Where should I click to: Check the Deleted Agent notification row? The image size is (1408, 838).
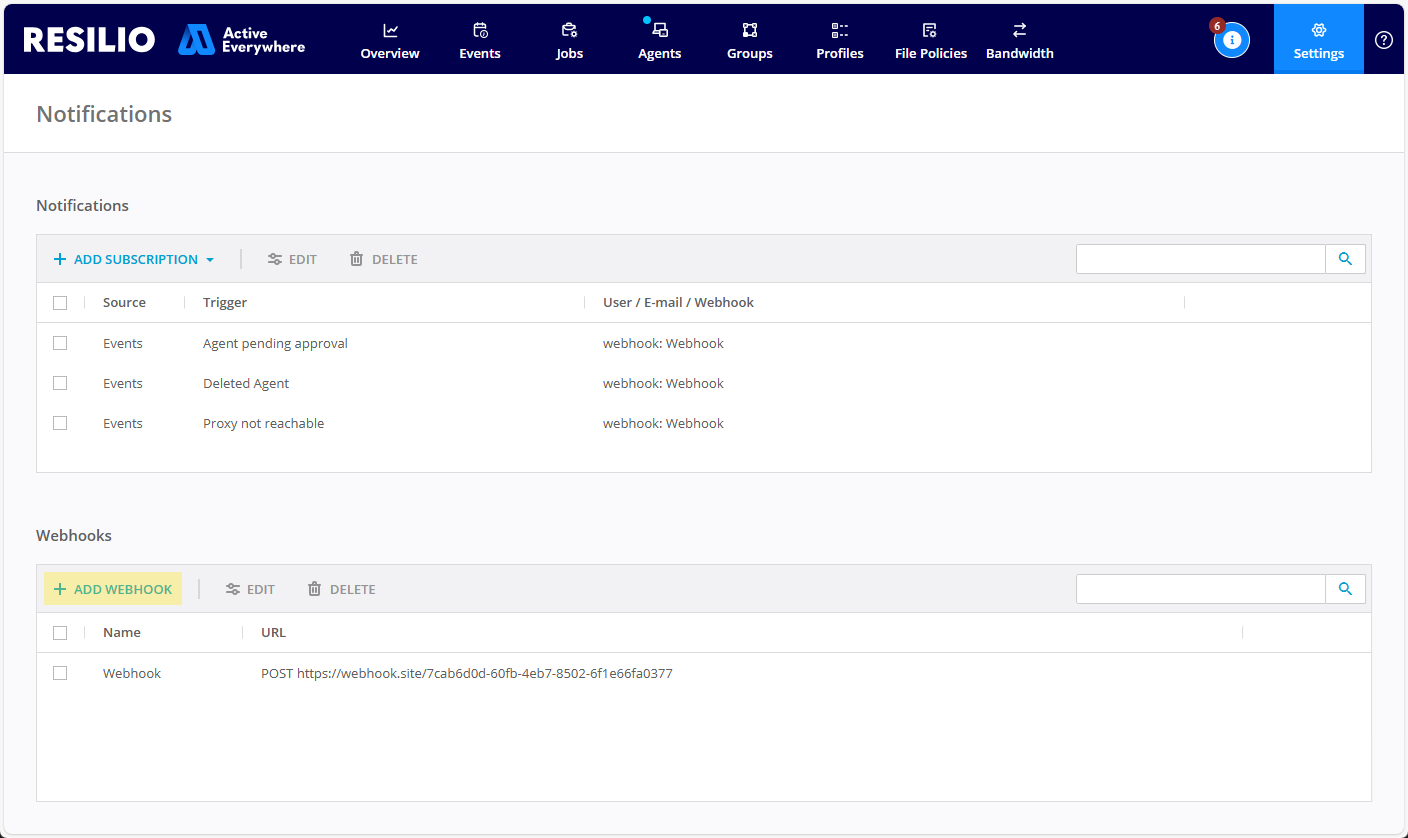click(x=60, y=383)
